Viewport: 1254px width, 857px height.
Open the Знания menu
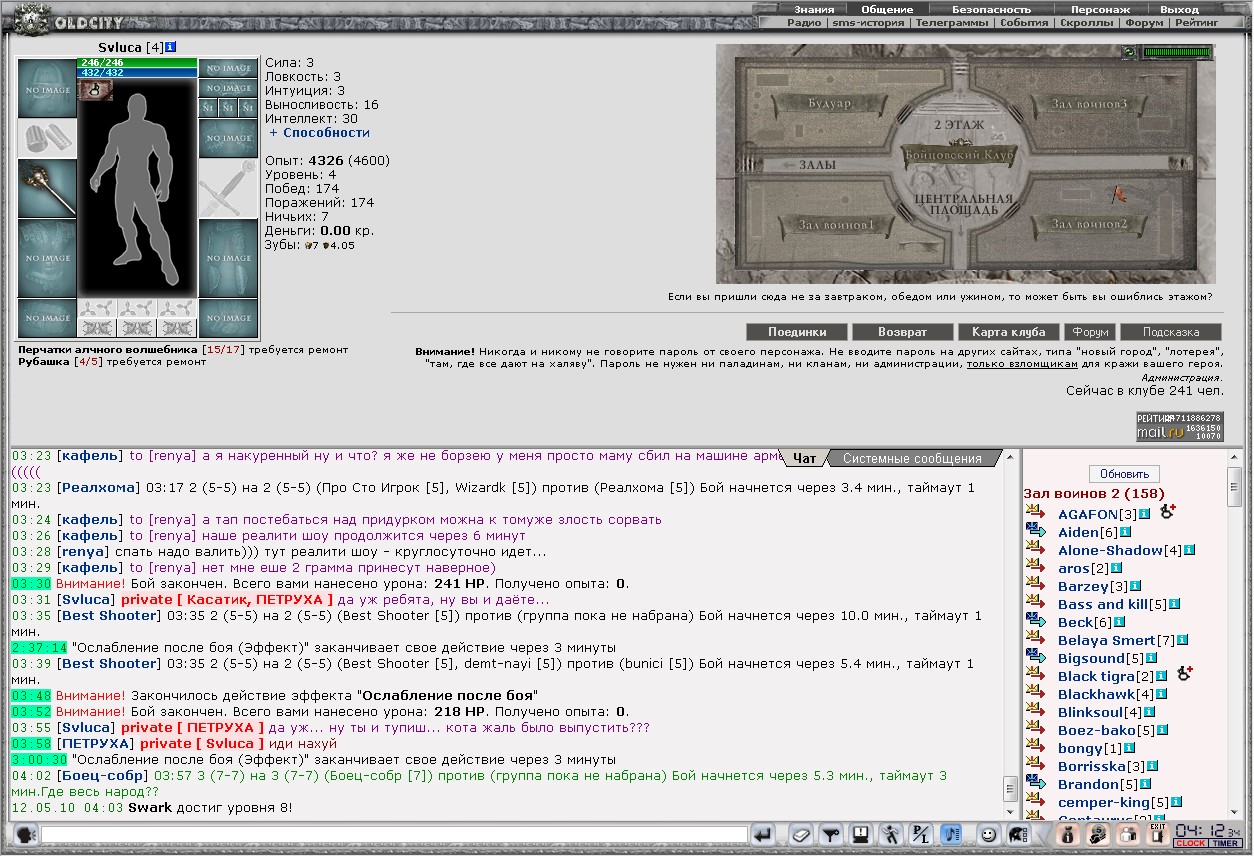(815, 9)
